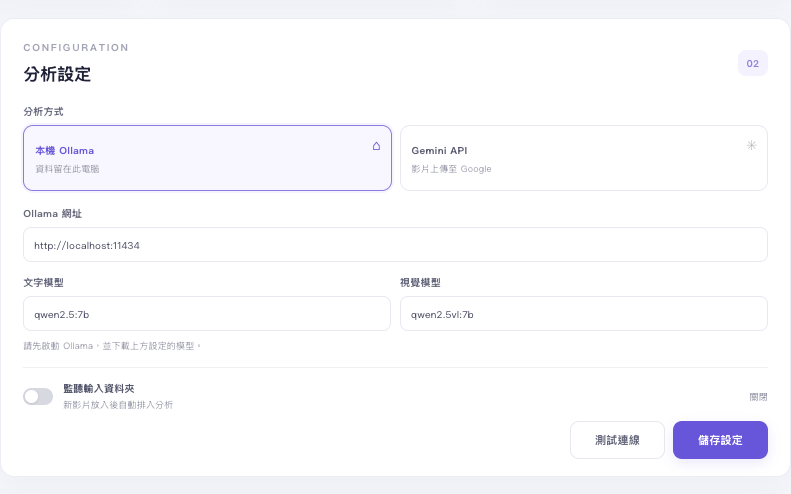Click the 文字模型 label

pos(43,283)
